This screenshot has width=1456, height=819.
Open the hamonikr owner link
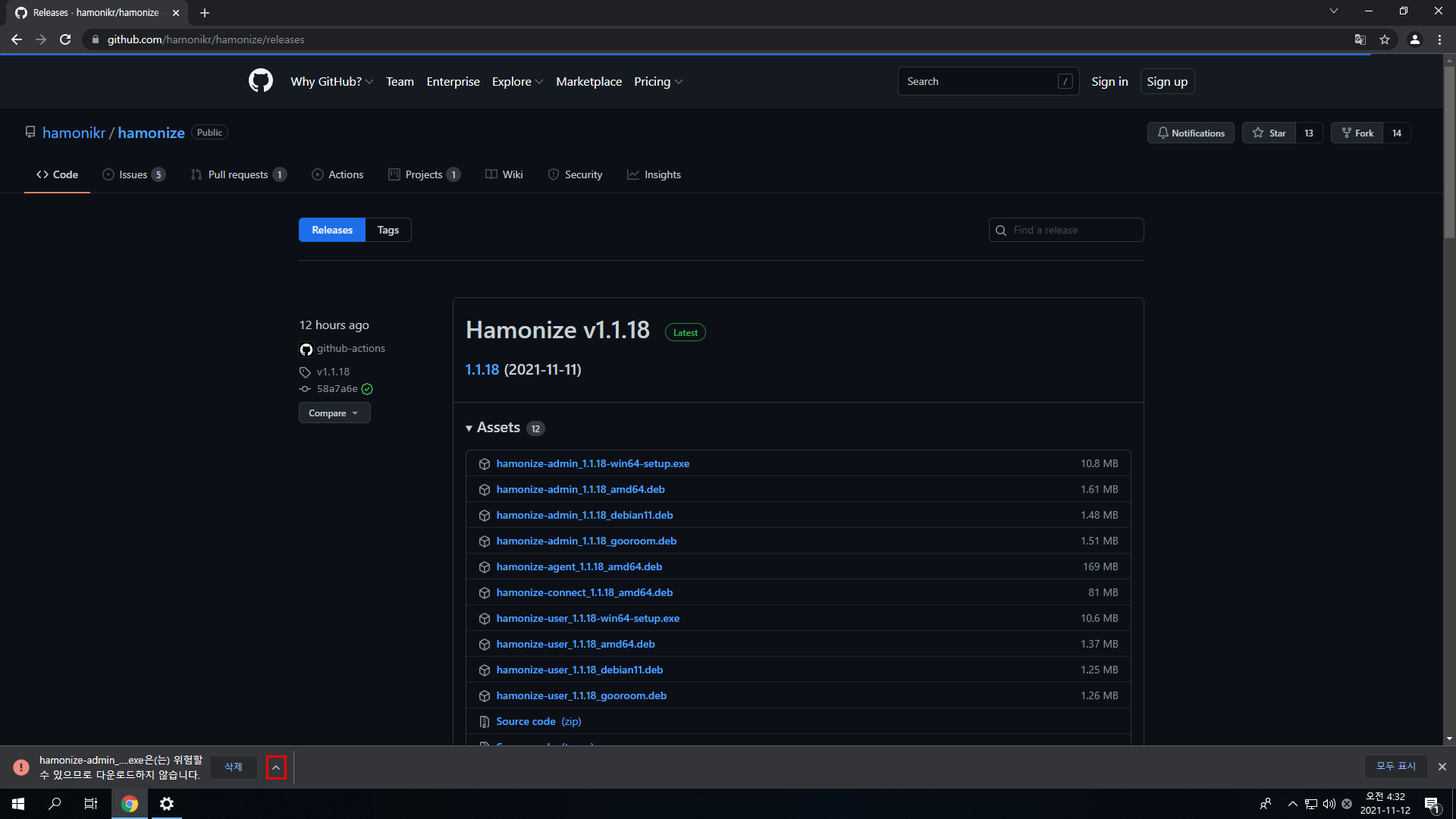click(74, 133)
